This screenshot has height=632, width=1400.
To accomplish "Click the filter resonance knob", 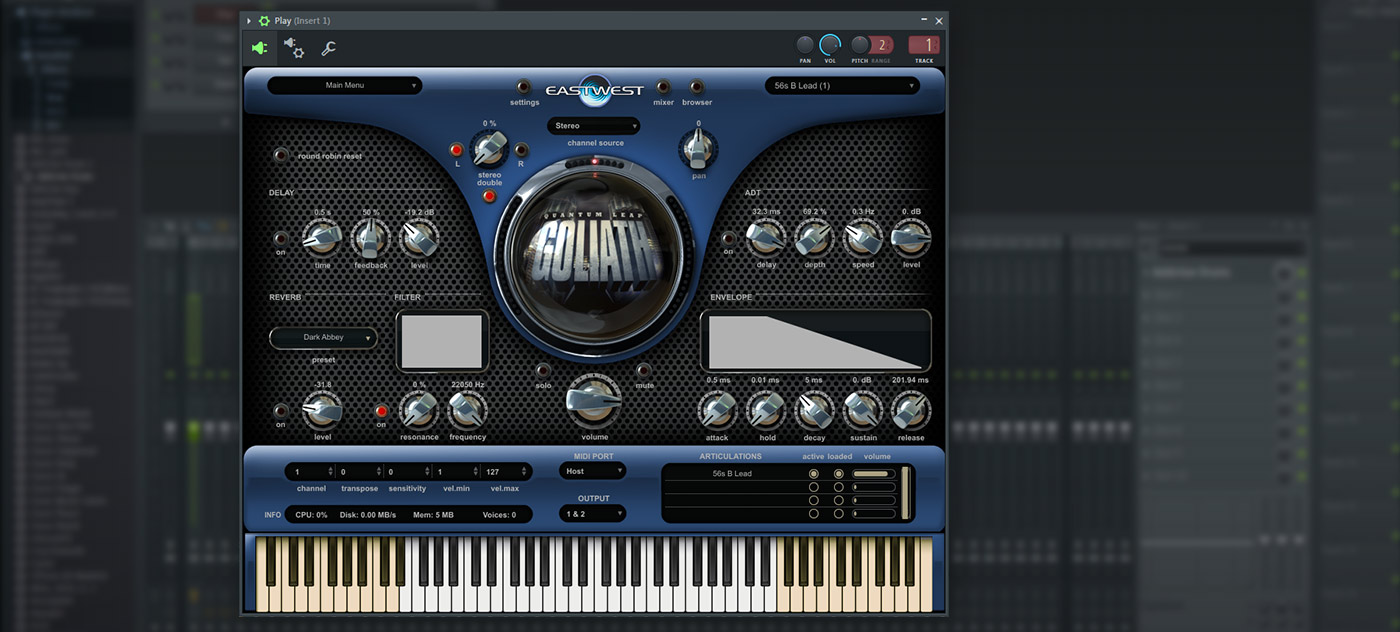I will coord(419,410).
